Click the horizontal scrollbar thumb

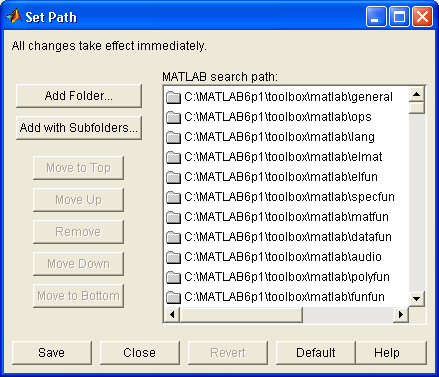pos(241,315)
